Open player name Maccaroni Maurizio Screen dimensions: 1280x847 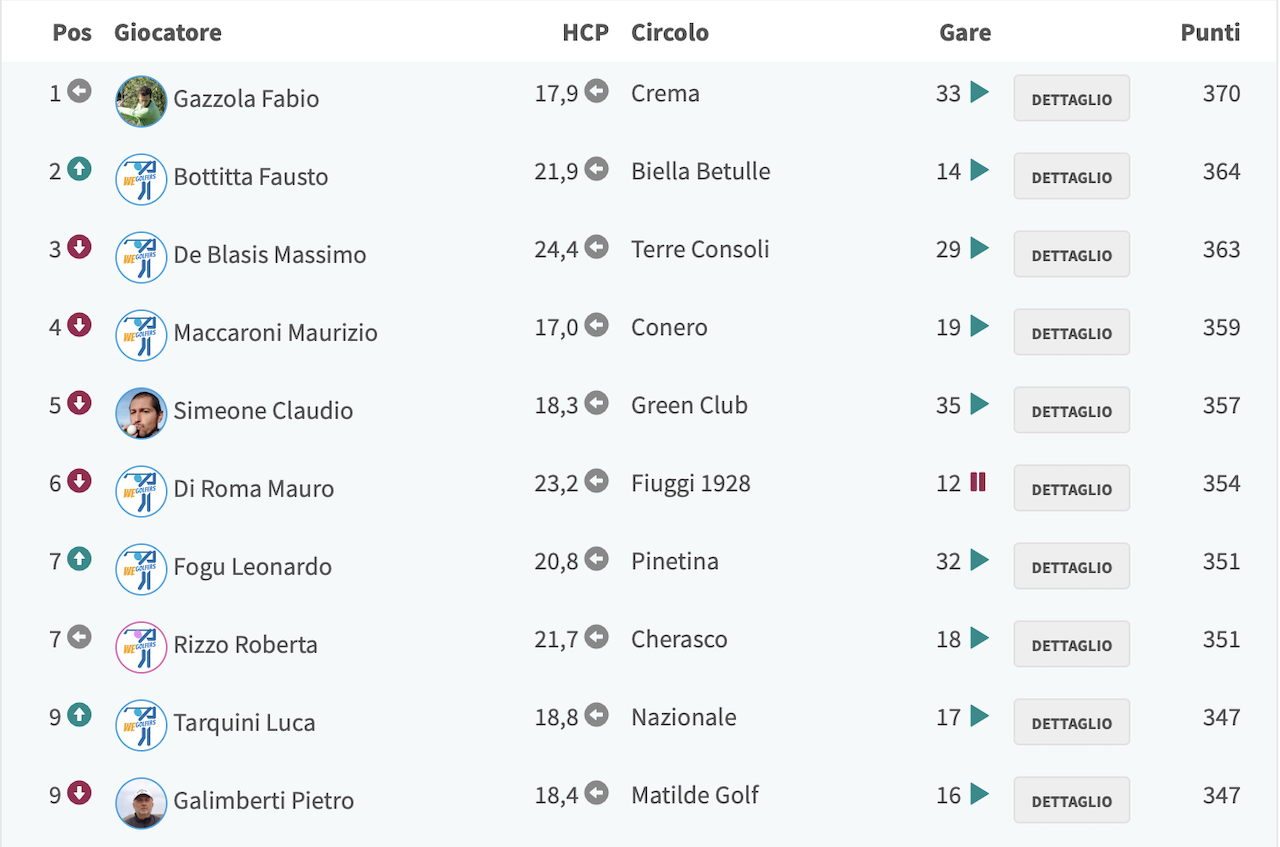(276, 333)
